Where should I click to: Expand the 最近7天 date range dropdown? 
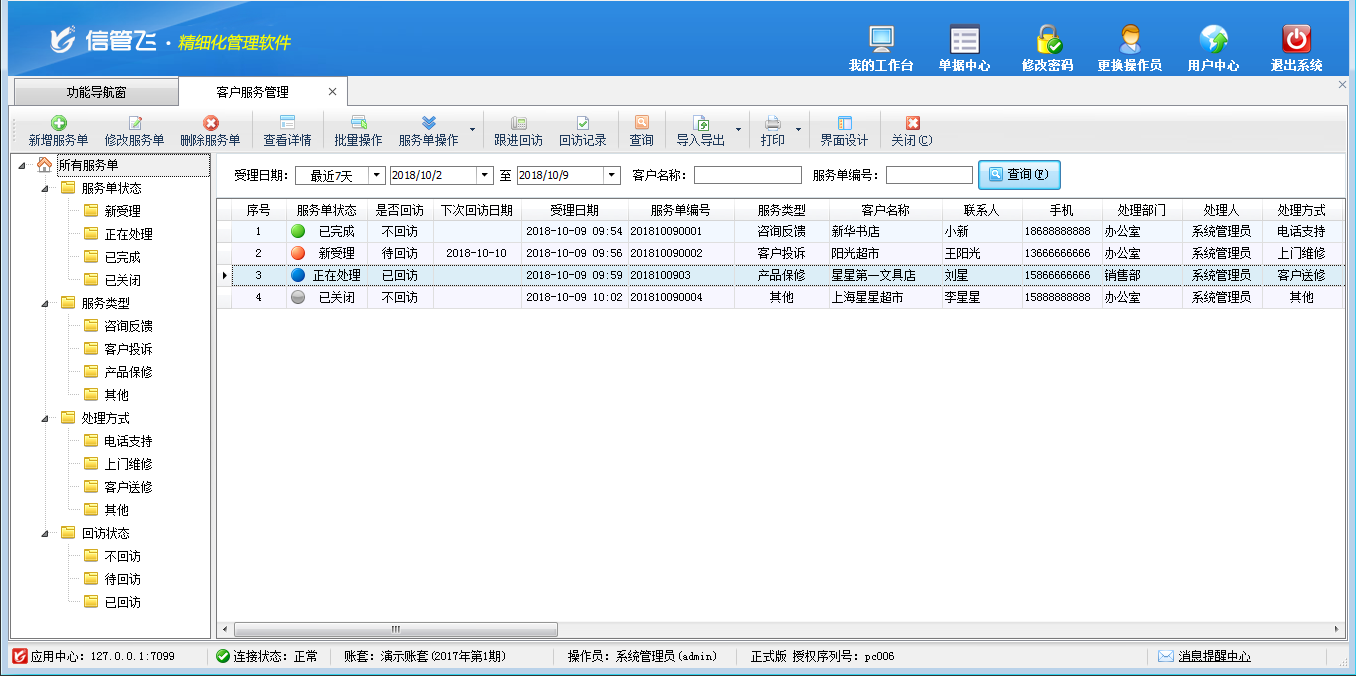377,175
